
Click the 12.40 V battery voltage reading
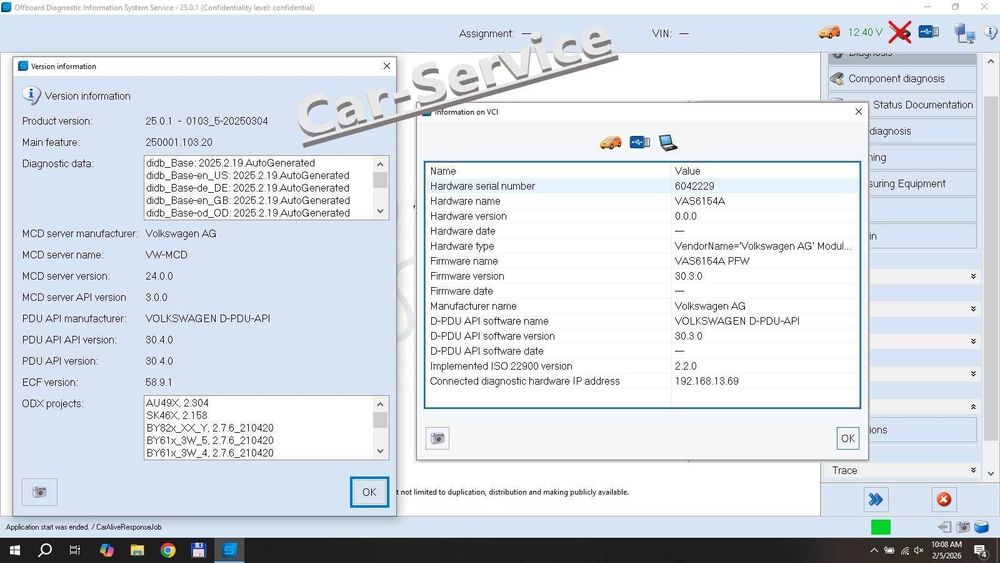865,33
